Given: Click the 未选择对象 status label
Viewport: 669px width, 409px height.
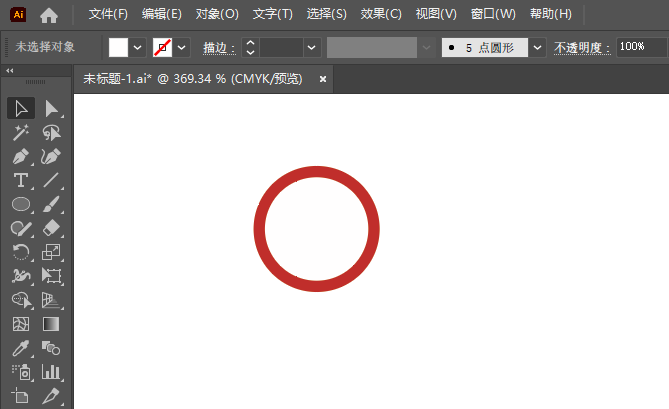Looking at the screenshot, I should click(x=45, y=47).
